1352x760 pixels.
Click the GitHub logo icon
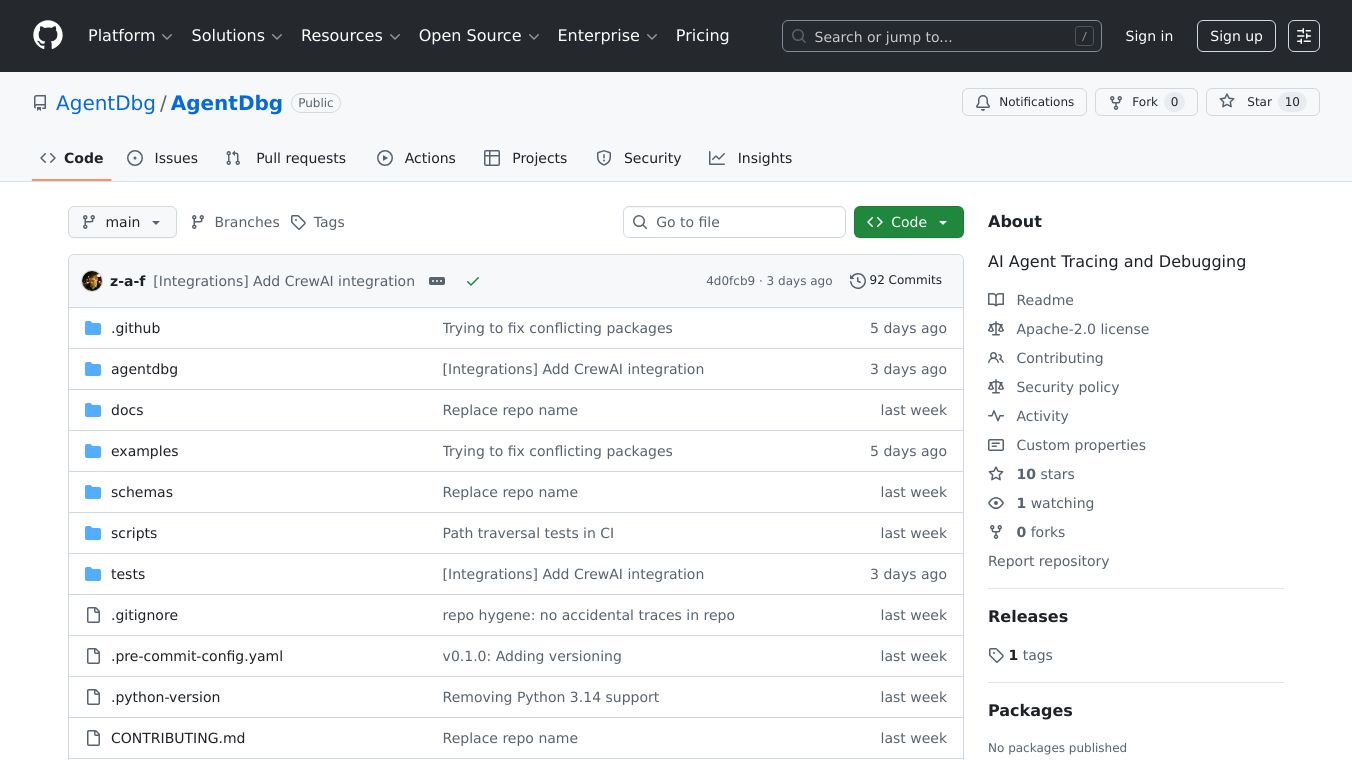point(48,36)
